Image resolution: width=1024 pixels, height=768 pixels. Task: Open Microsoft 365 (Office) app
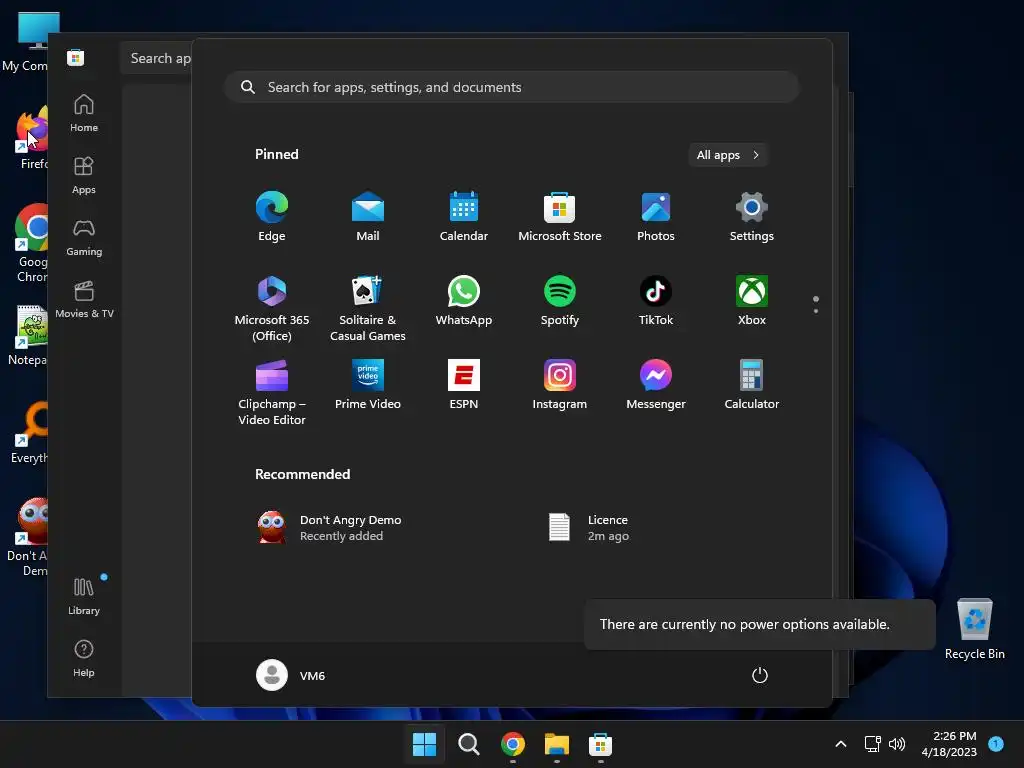point(272,308)
